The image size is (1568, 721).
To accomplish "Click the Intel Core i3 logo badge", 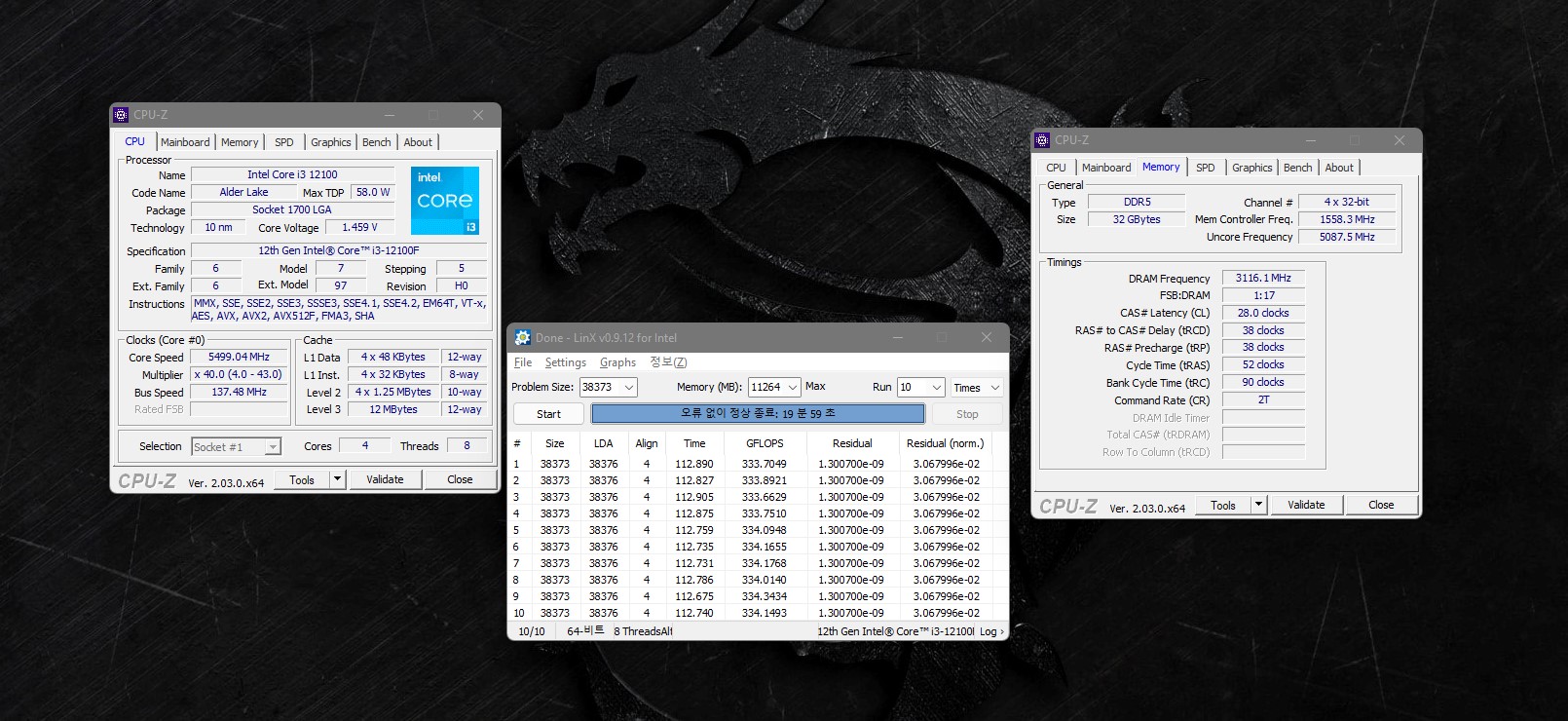I will point(445,201).
